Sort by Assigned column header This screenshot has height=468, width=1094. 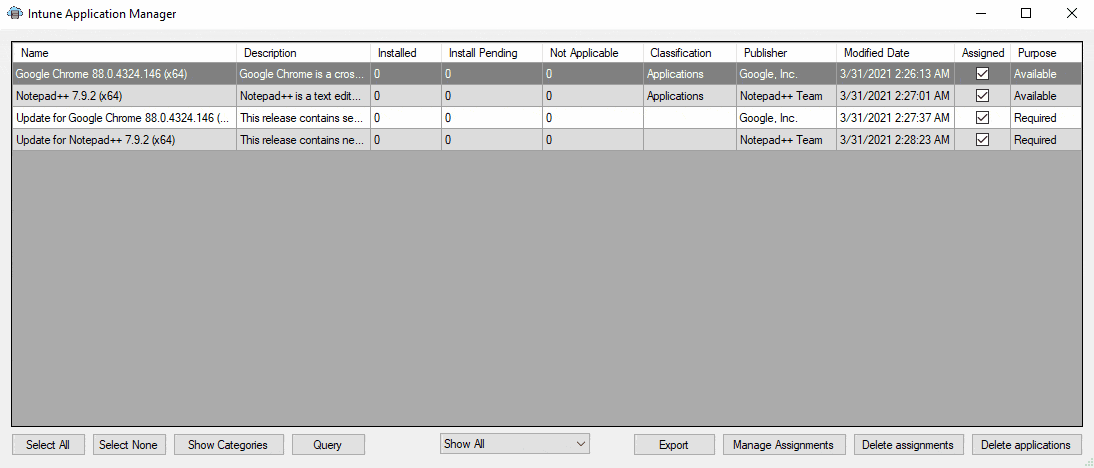click(982, 53)
